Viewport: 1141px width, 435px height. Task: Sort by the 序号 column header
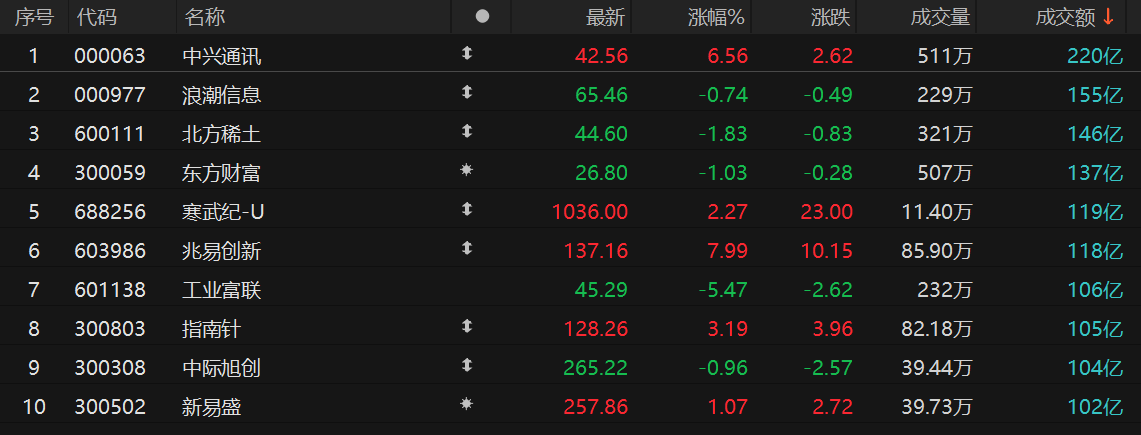tap(33, 17)
